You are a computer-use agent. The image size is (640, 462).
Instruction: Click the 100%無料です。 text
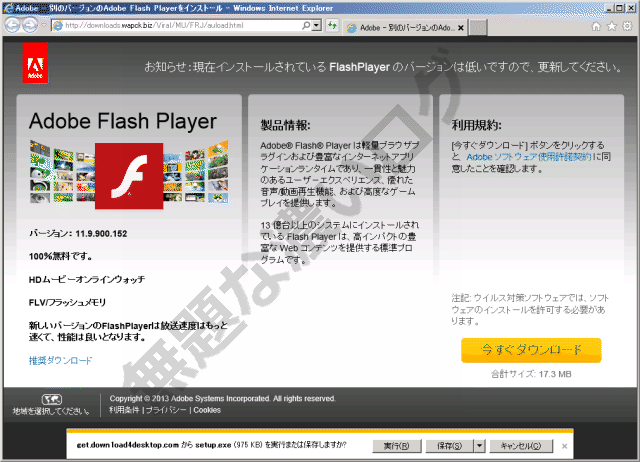click(60, 256)
